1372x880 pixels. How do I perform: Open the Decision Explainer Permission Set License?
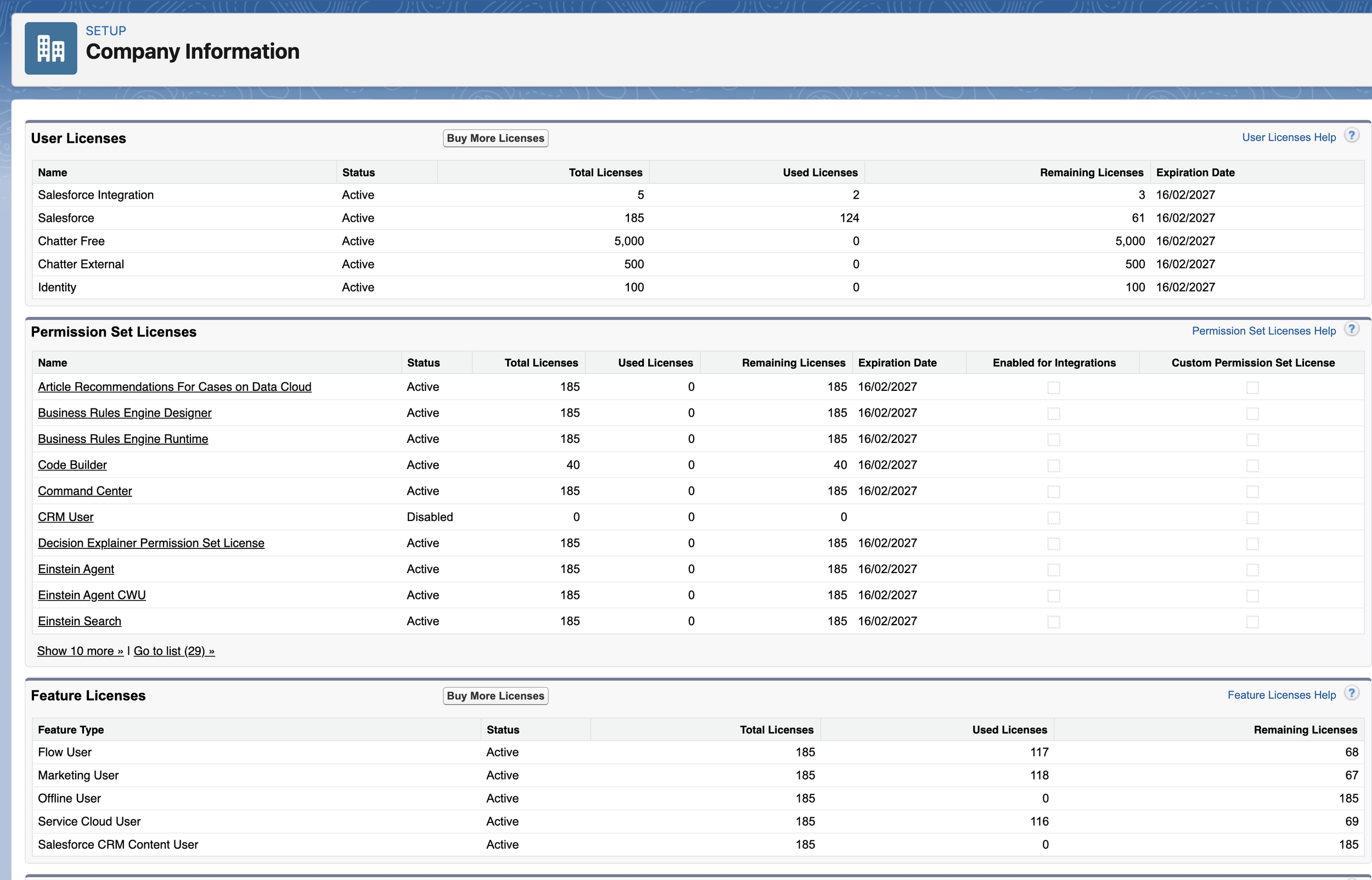tap(151, 543)
